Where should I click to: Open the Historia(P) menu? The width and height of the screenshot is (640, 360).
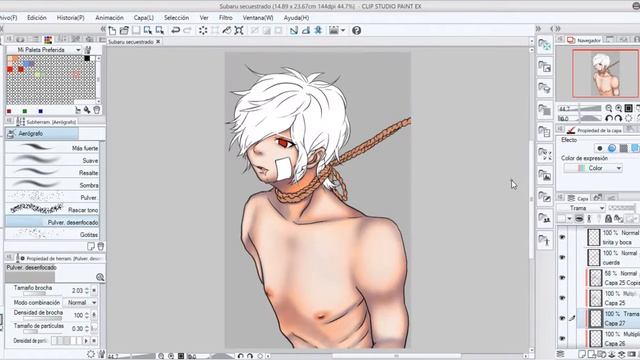click(70, 18)
